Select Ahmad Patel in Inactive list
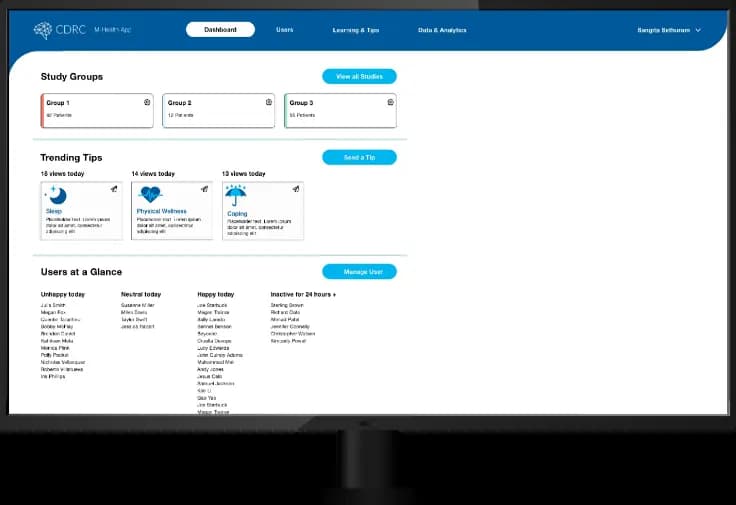736x505 pixels. [285, 319]
